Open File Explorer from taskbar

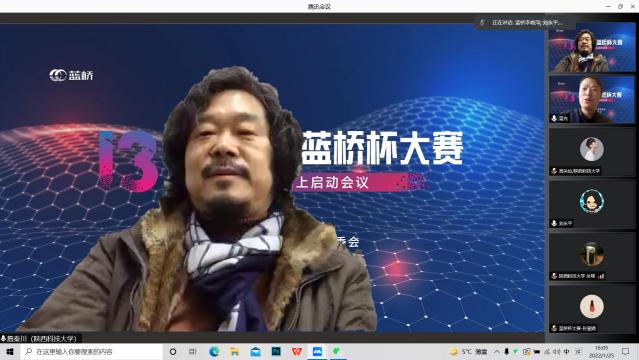point(235,351)
